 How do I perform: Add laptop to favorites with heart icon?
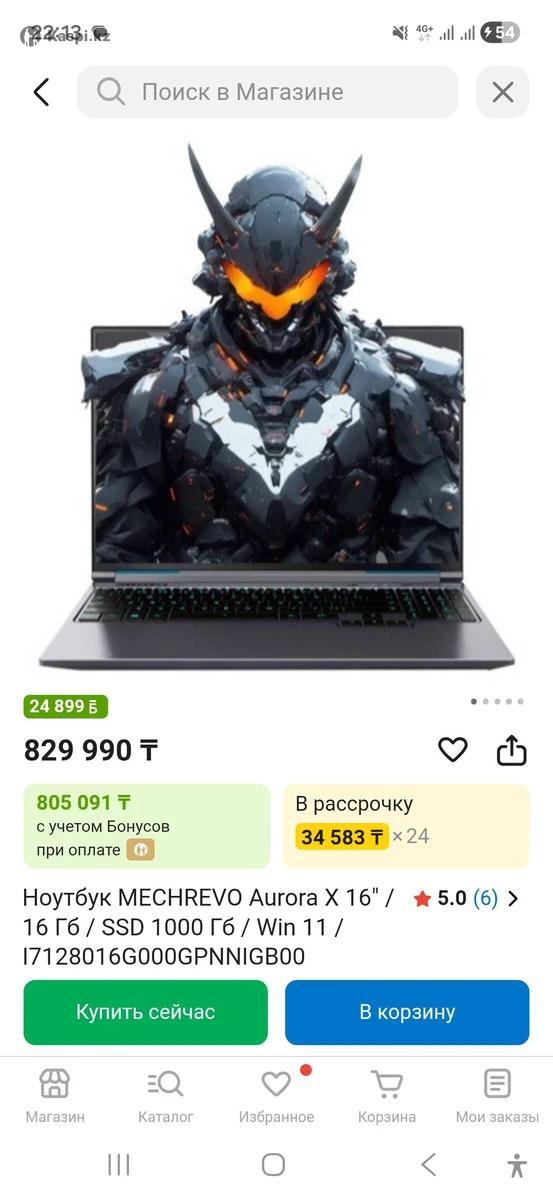click(x=453, y=749)
